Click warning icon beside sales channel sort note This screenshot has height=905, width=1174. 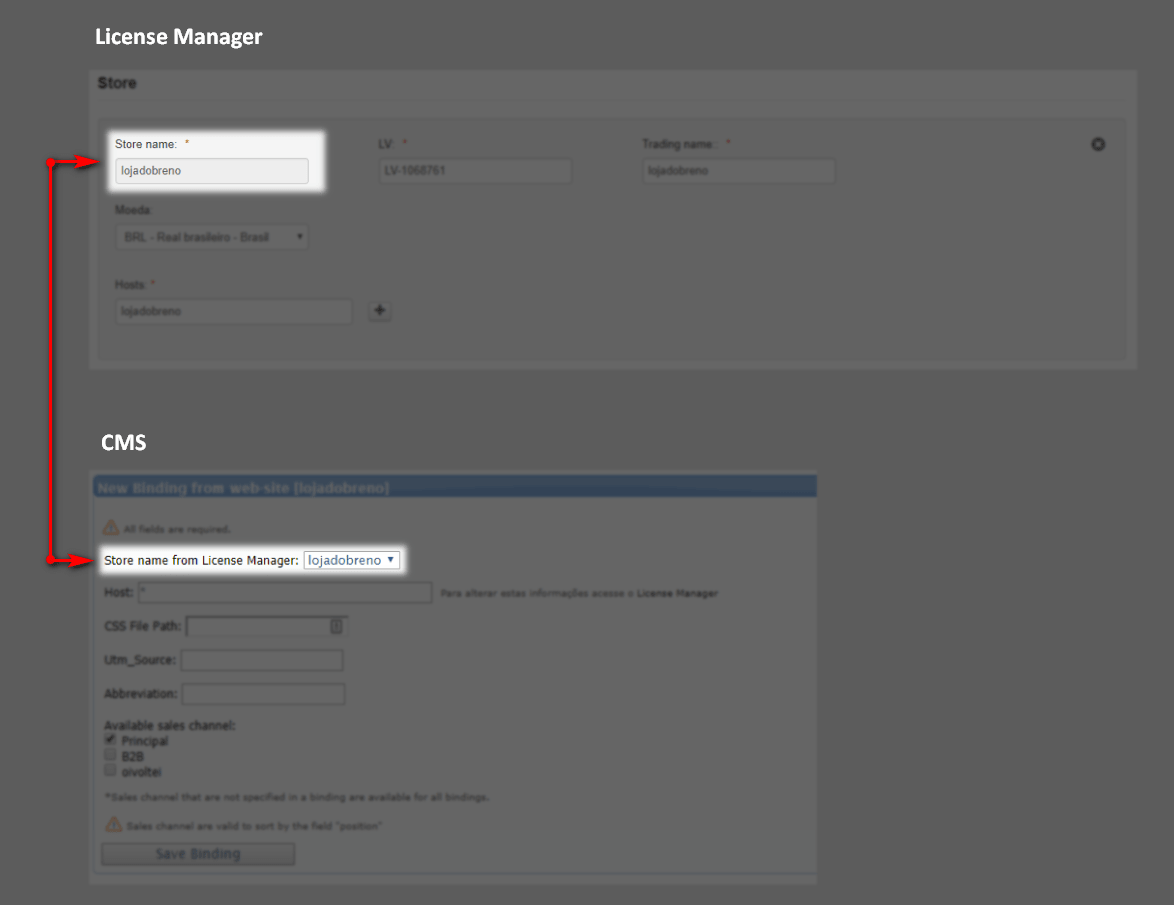pos(113,826)
